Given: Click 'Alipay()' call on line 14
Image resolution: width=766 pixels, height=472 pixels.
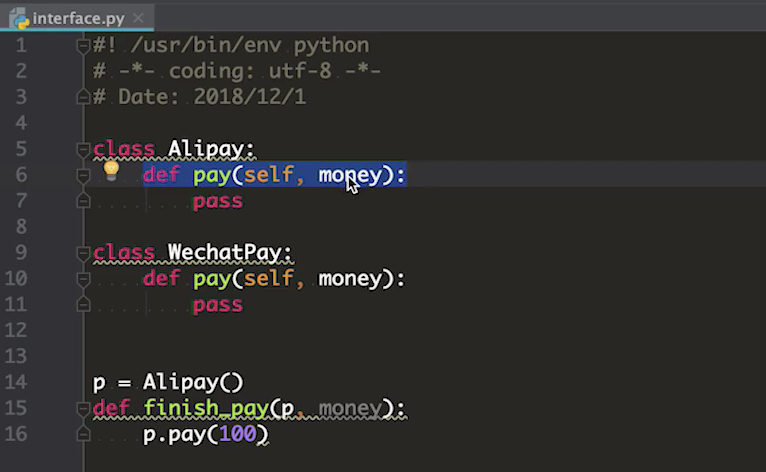Looking at the screenshot, I should (193, 382).
